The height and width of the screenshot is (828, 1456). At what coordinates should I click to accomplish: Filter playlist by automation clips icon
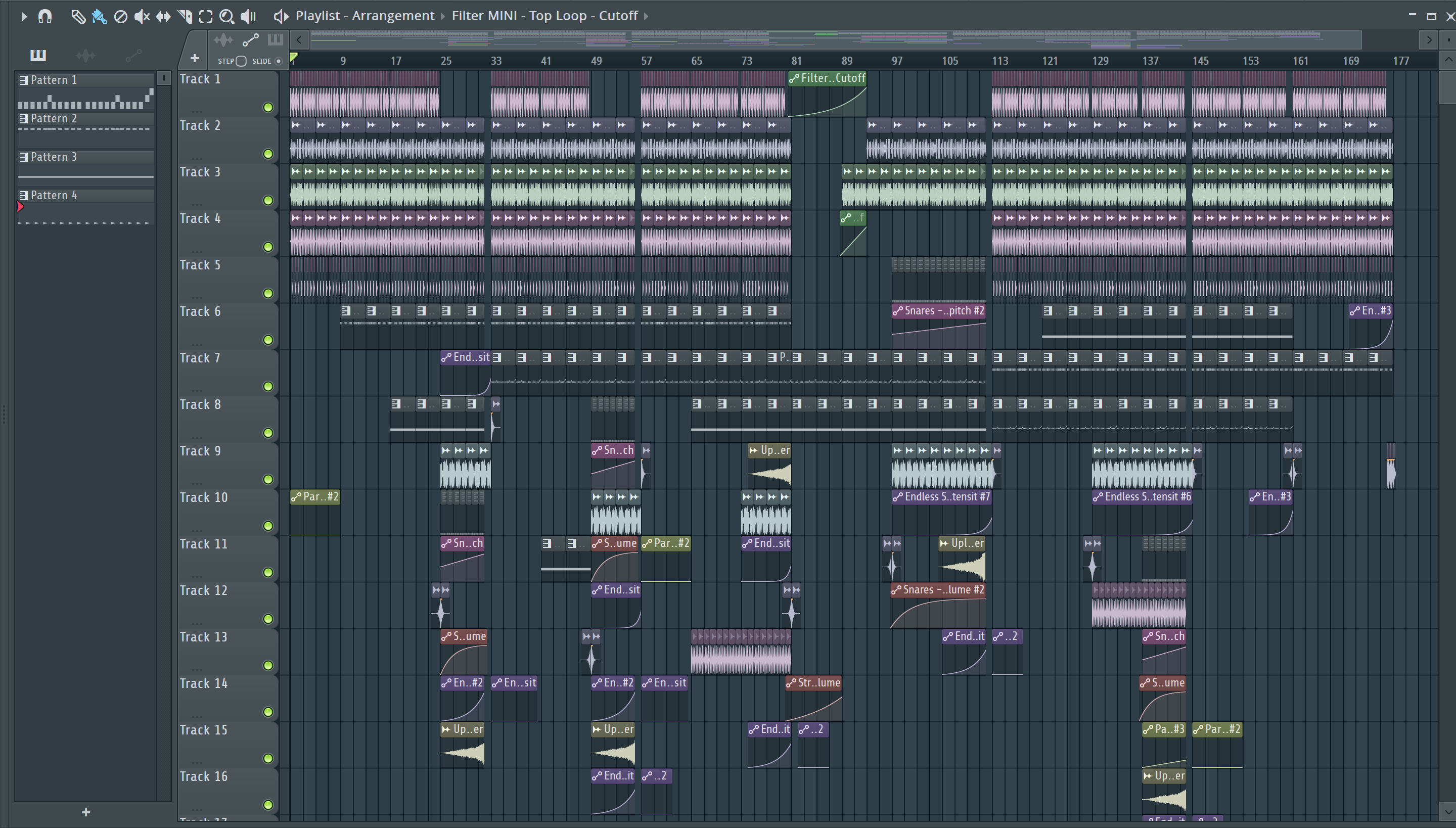[x=250, y=40]
